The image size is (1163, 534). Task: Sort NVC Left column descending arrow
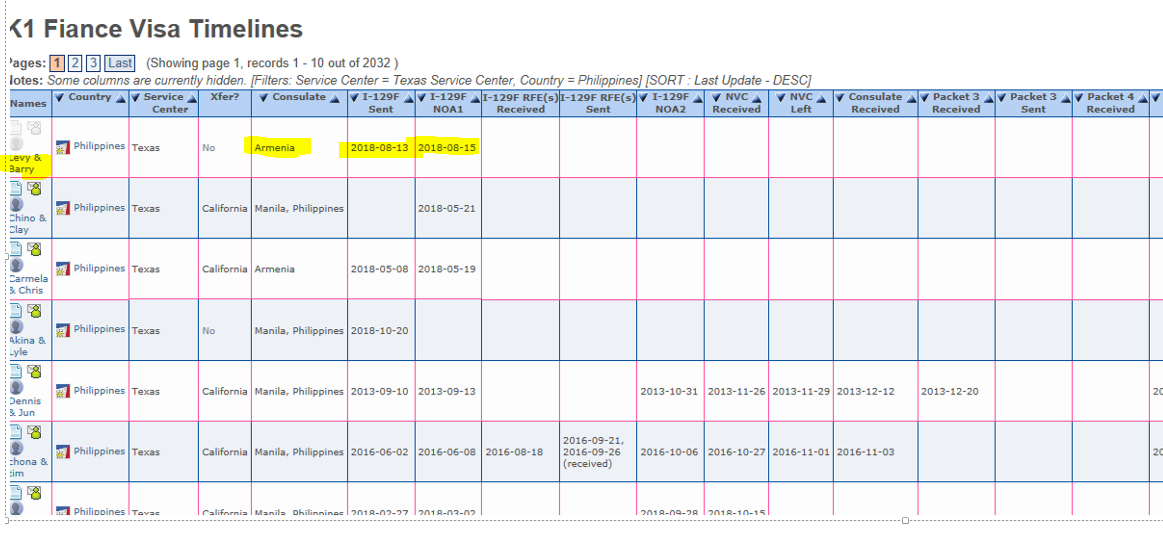[780, 97]
